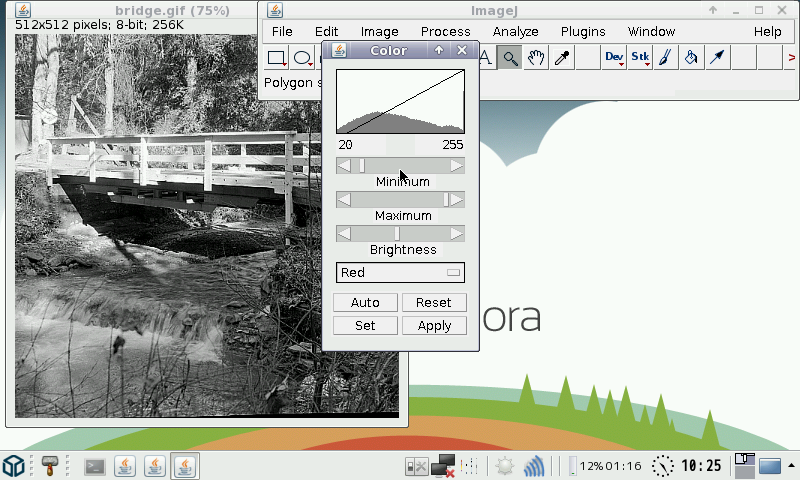This screenshot has width=800, height=480.
Task: Open the Plugins menu
Action: click(583, 32)
